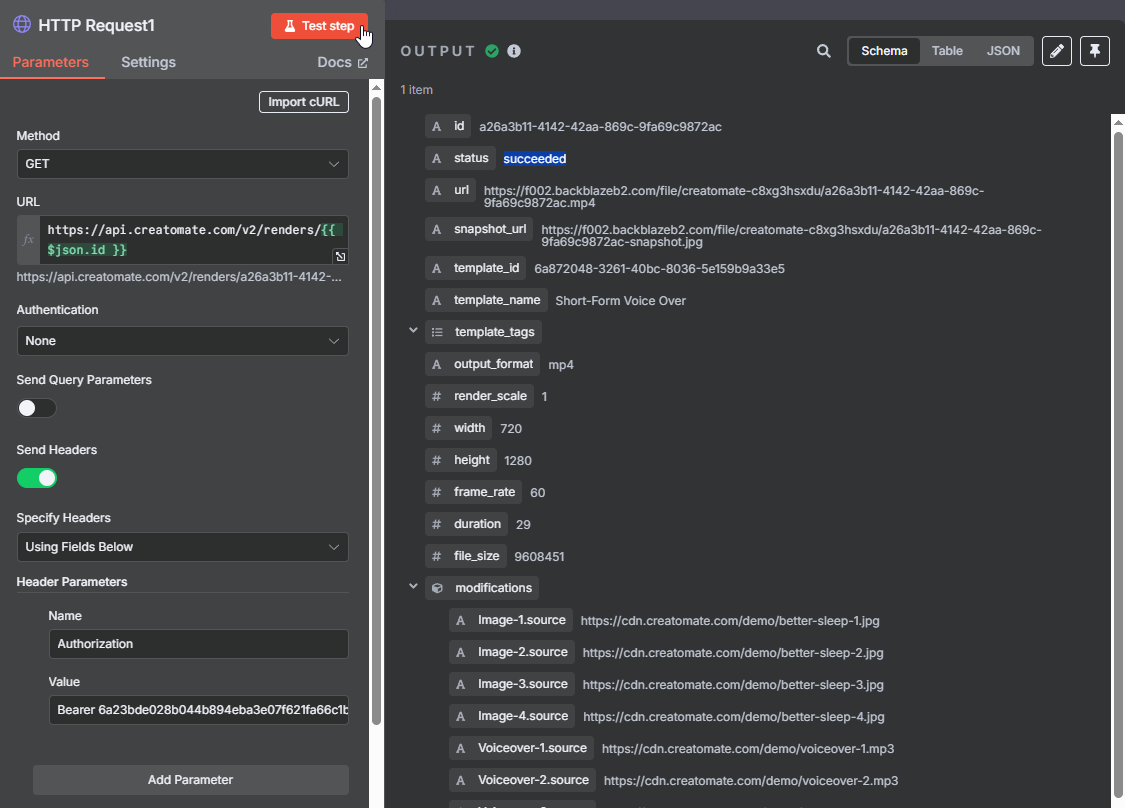Collapse the template_tags tree node
The height and width of the screenshot is (808, 1125).
[x=413, y=331]
